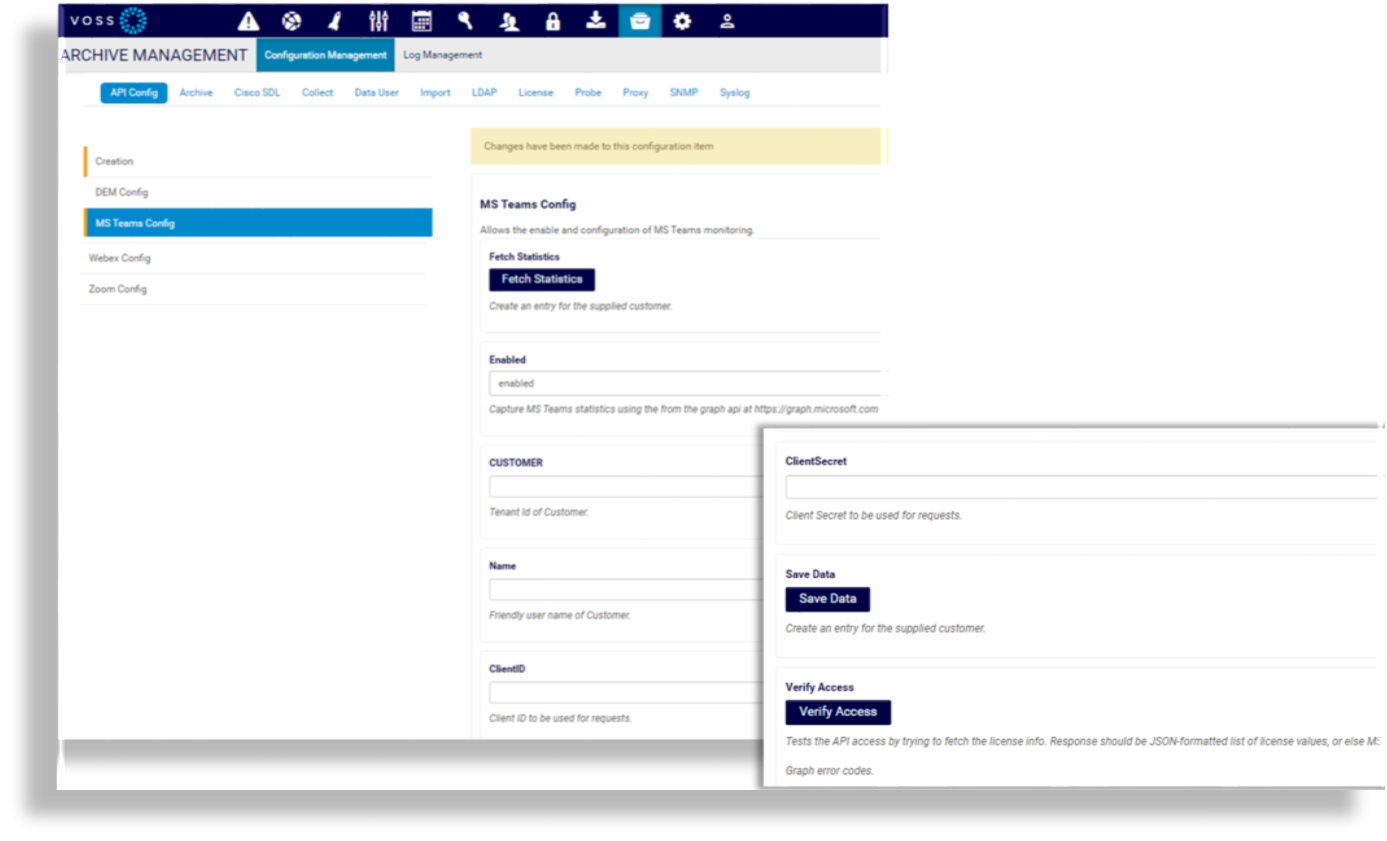Open the gear settings icon
Screen dimensions: 1387x841
coord(683,21)
